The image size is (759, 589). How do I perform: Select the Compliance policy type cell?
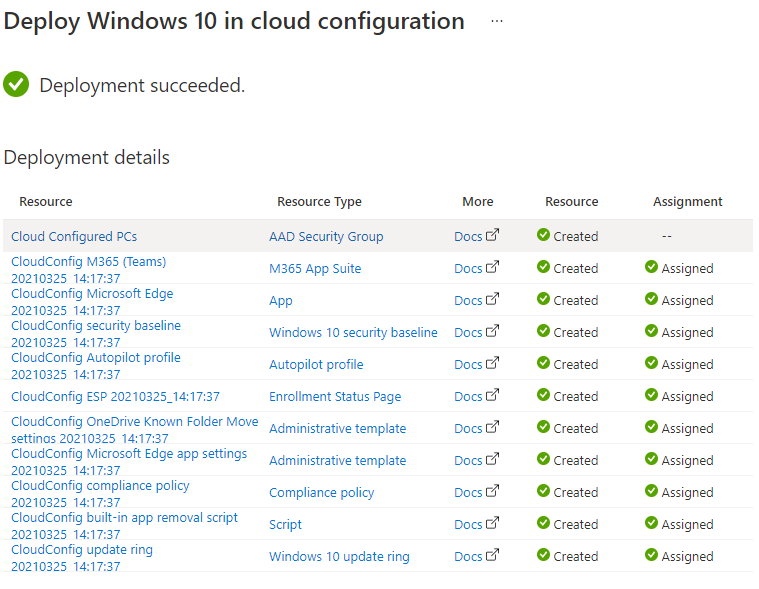(x=321, y=492)
